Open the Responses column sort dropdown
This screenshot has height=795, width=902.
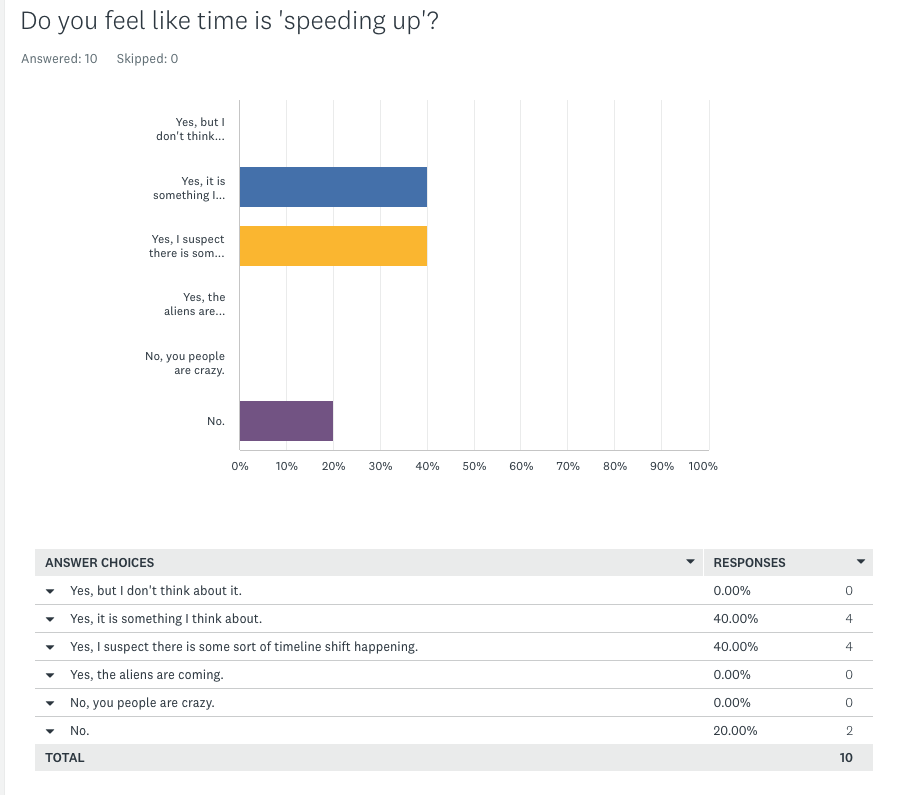pos(860,562)
